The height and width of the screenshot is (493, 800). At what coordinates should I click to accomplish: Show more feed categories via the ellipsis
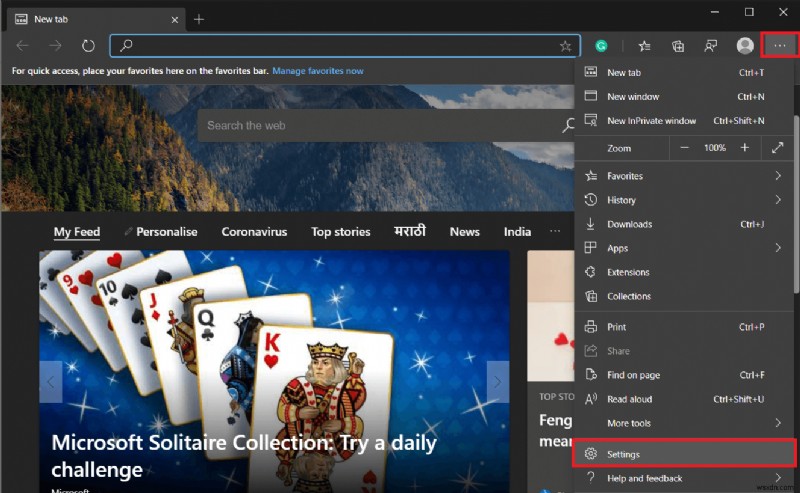(x=555, y=231)
